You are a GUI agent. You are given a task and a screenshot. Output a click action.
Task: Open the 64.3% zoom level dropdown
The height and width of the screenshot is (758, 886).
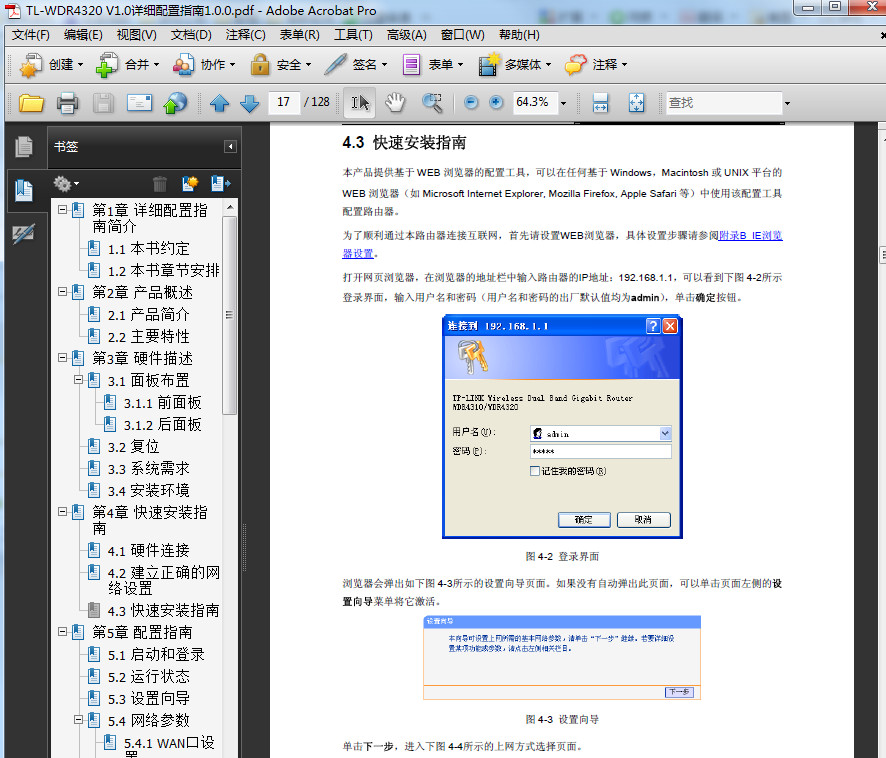[x=565, y=102]
